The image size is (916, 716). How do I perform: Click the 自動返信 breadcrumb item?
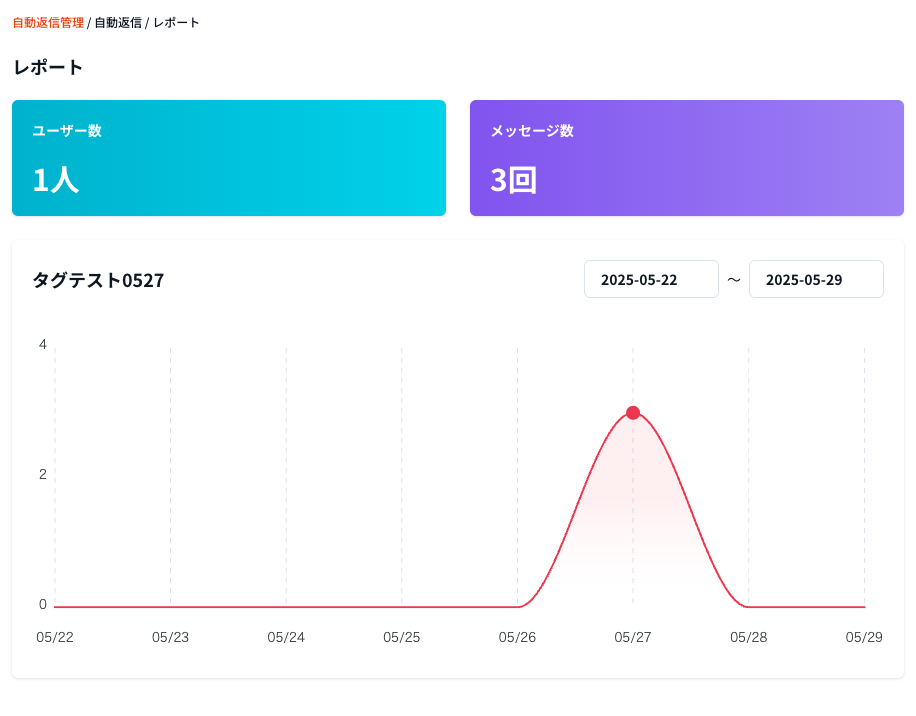(x=117, y=22)
